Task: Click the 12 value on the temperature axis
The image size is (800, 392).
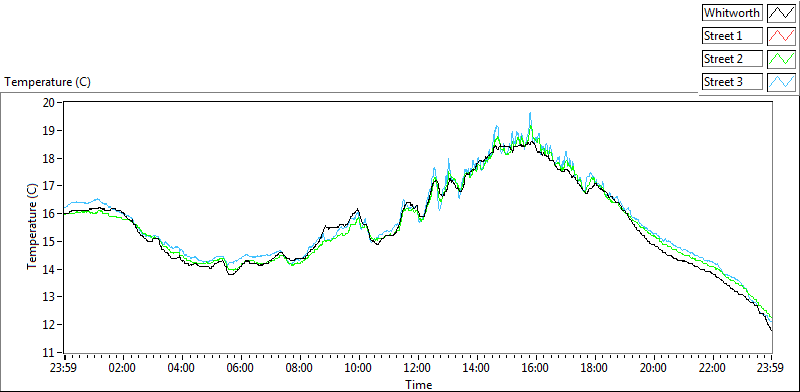Action: click(x=48, y=325)
